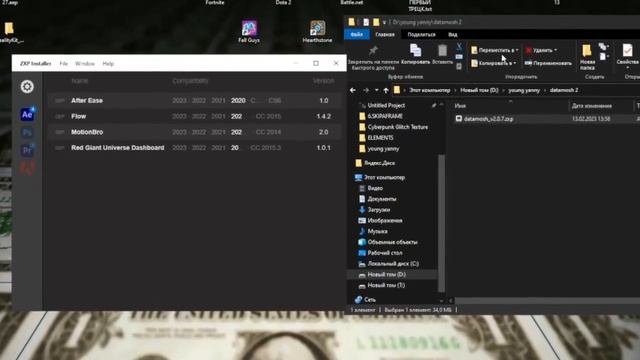Switch to Вид ribbon tab

coord(453,34)
